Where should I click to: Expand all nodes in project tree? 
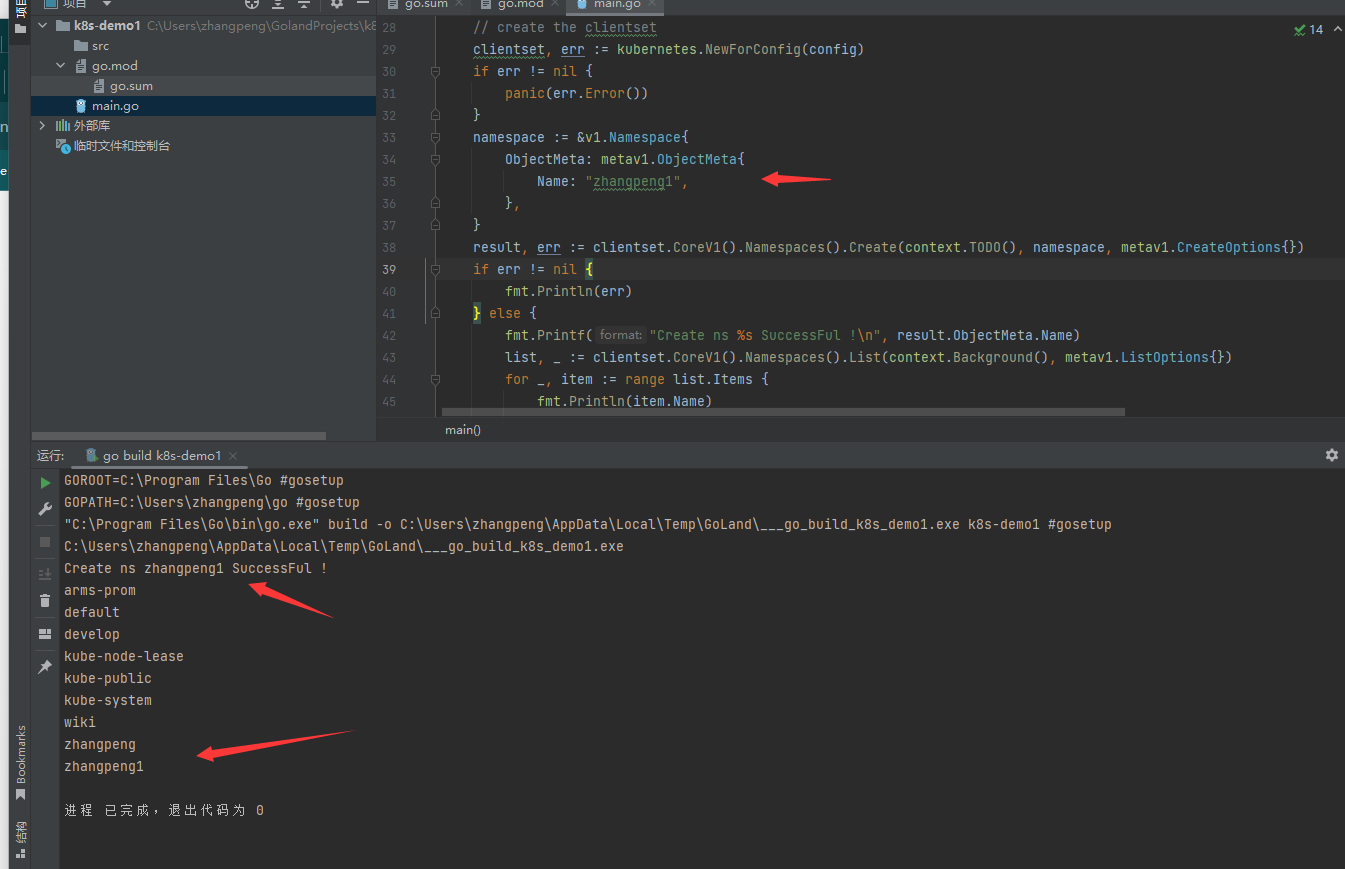278,4
